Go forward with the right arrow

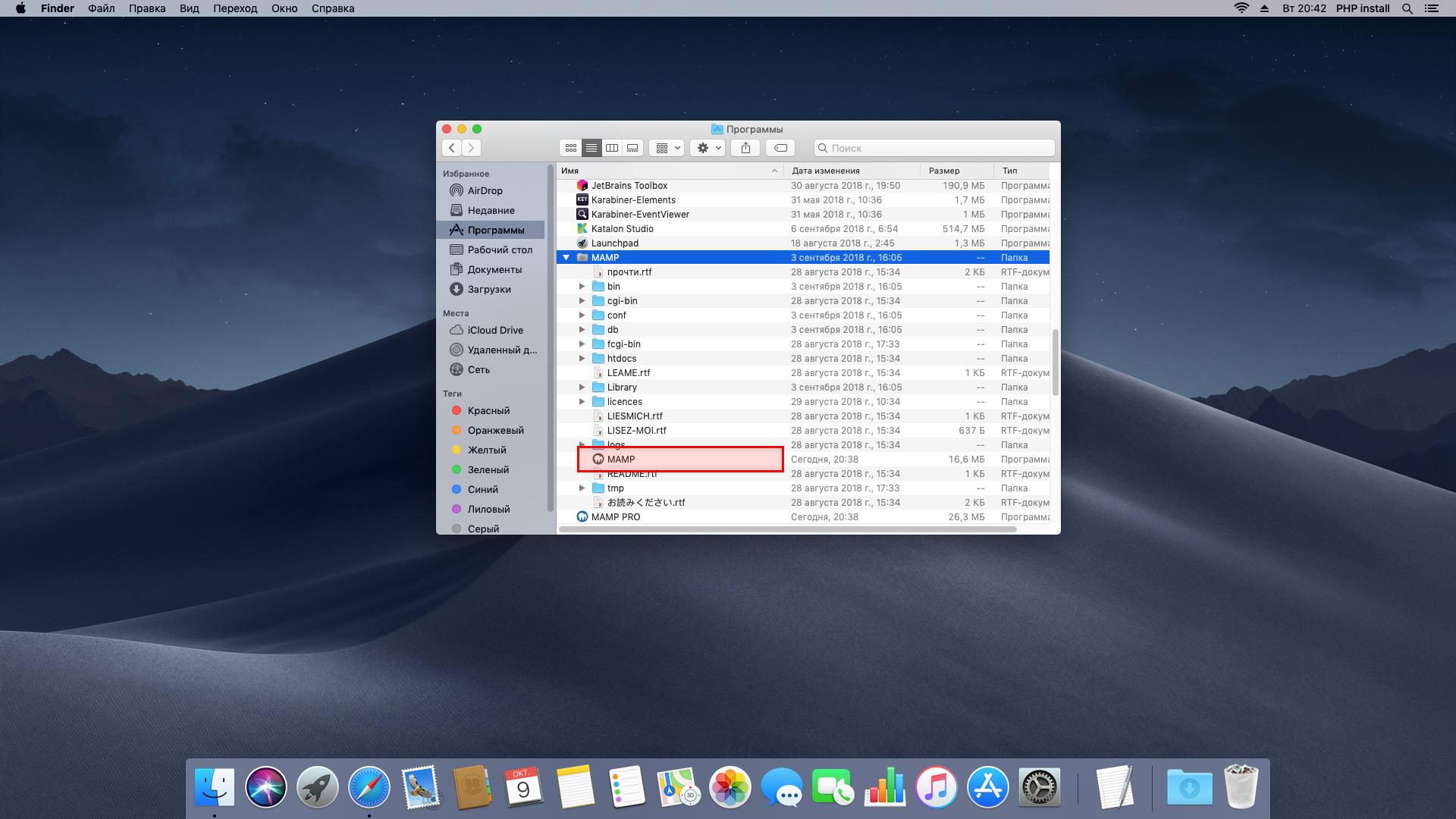coord(472,148)
